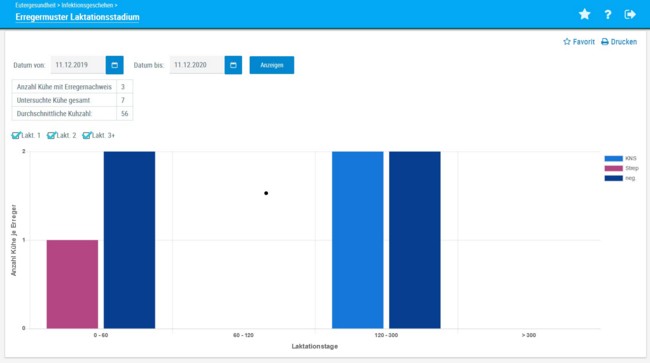Toggle Strep series in chart legend
650x363 pixels.
tap(621, 168)
